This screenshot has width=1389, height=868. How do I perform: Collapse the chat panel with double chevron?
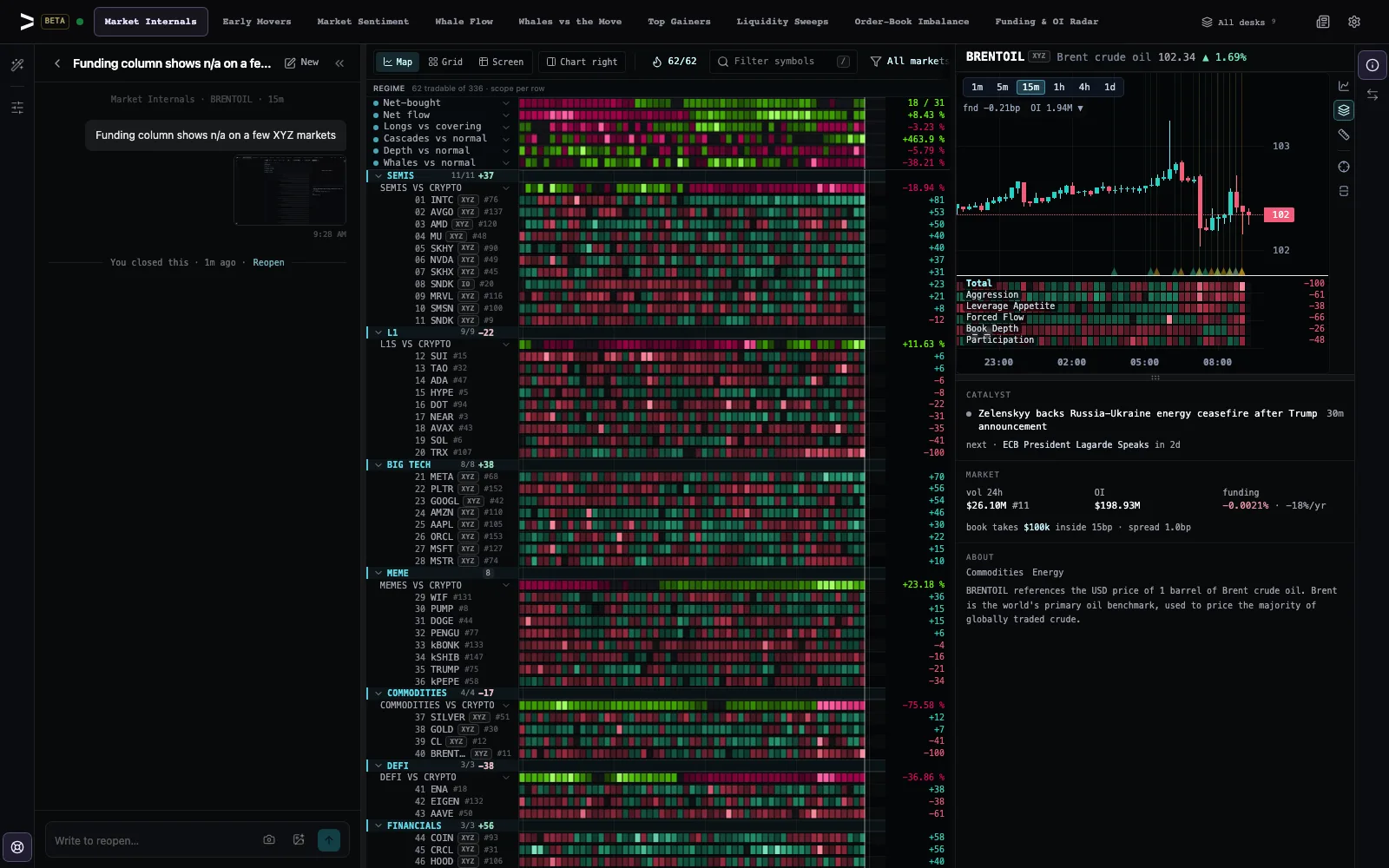pyautogui.click(x=339, y=63)
